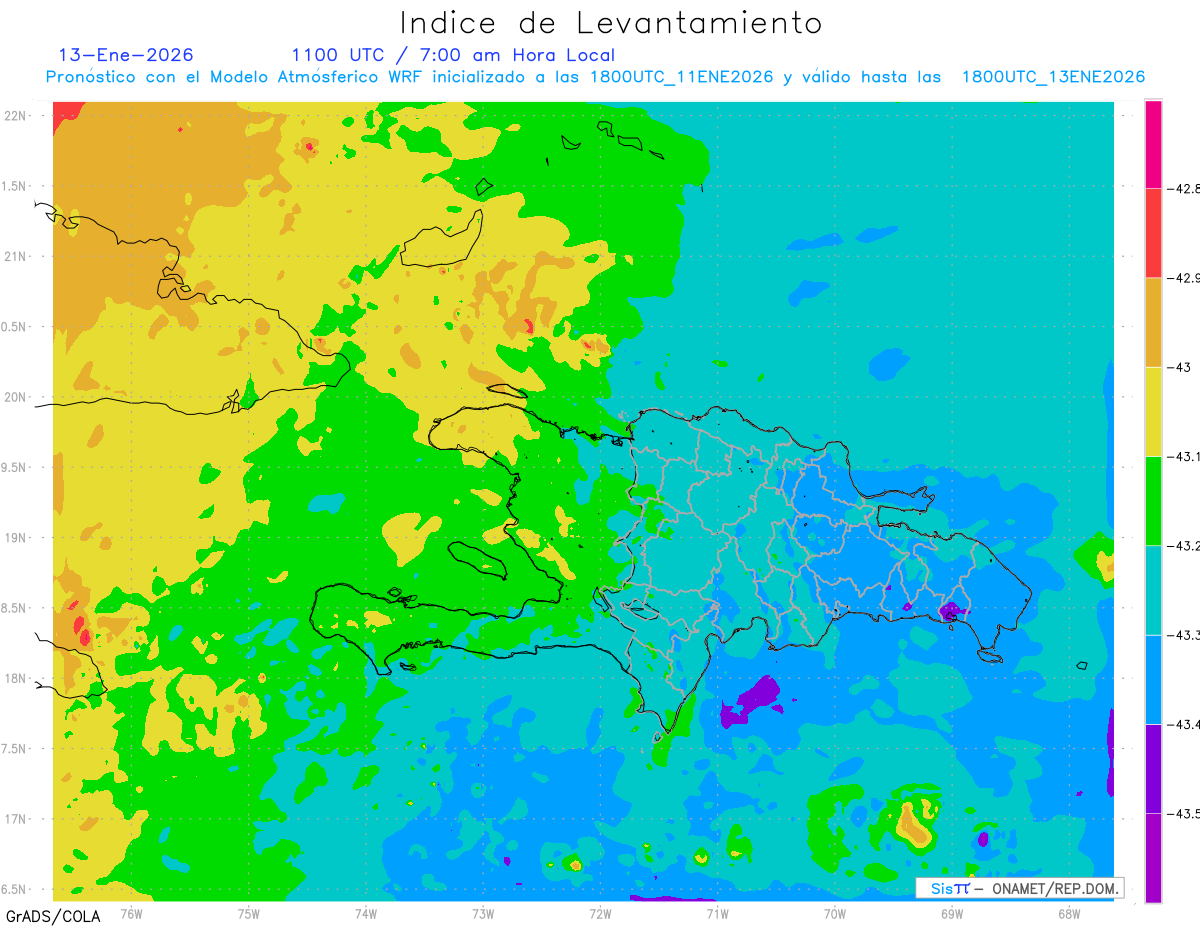Click the date "13-Ene-2026"
This screenshot has height=927, width=1200.
pos(126,55)
